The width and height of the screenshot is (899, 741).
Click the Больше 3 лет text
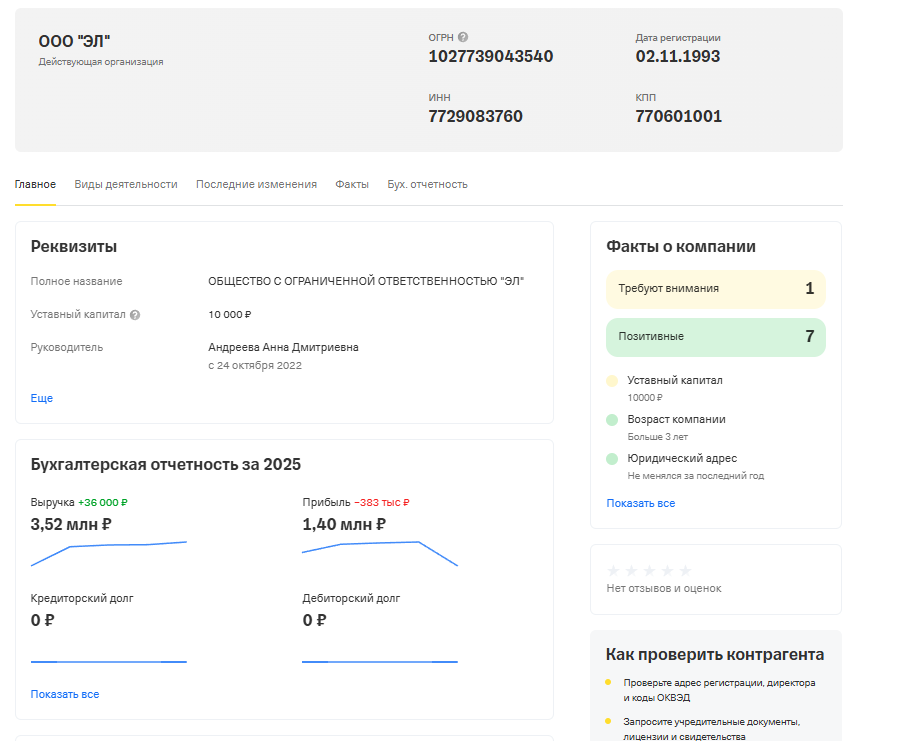tap(658, 437)
